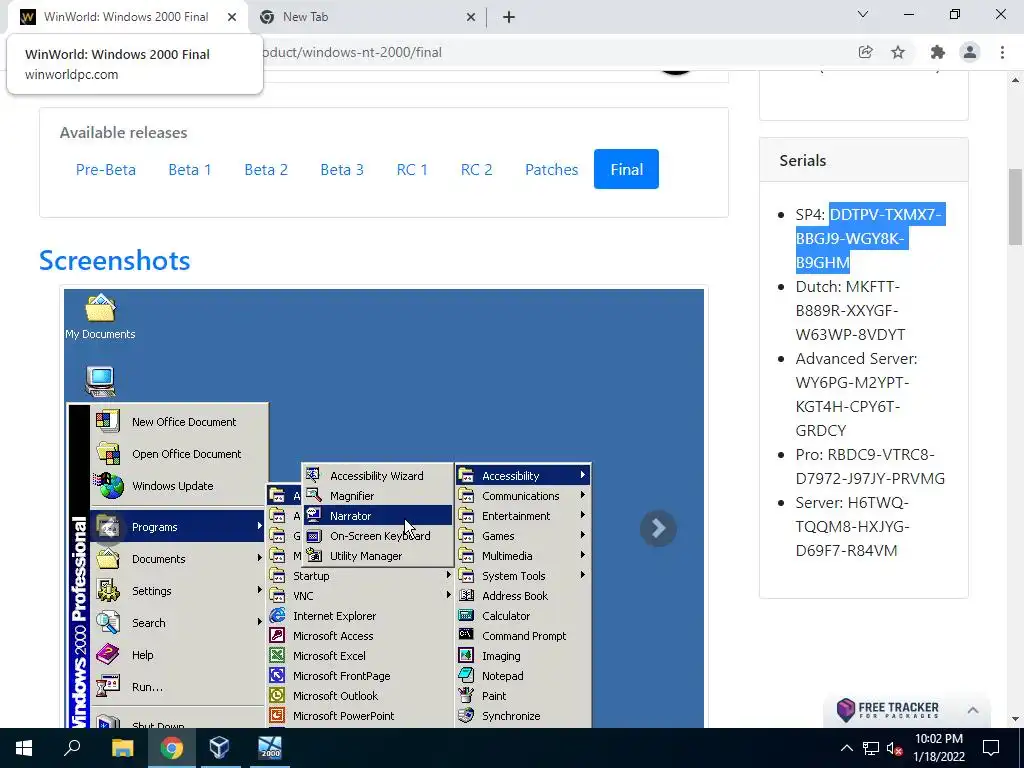Go to next screenshot with carousel arrow
Screen dimensions: 1024x768
coord(658,528)
